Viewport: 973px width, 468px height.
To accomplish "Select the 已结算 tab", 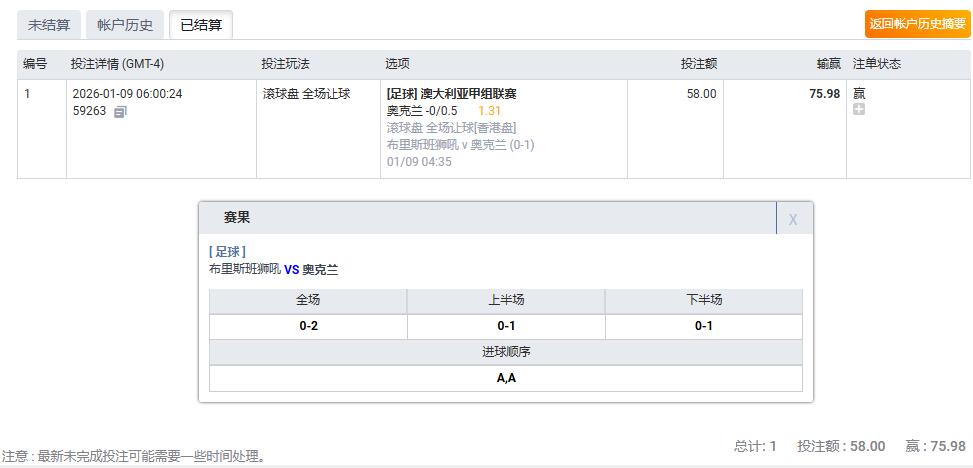I will 201,25.
